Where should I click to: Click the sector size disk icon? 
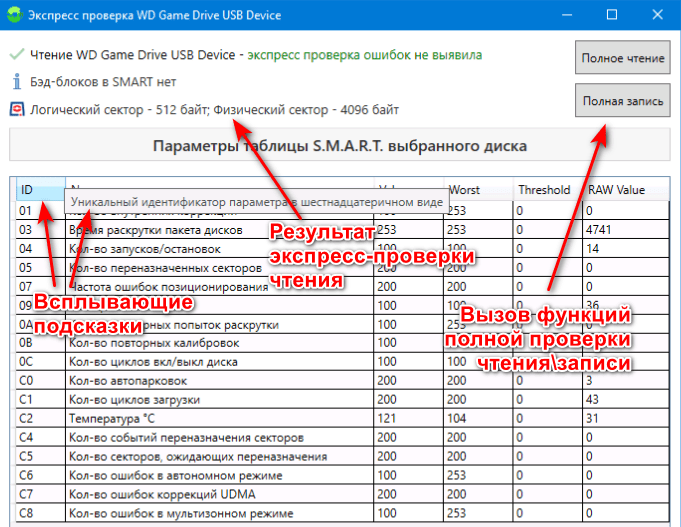coord(17,109)
